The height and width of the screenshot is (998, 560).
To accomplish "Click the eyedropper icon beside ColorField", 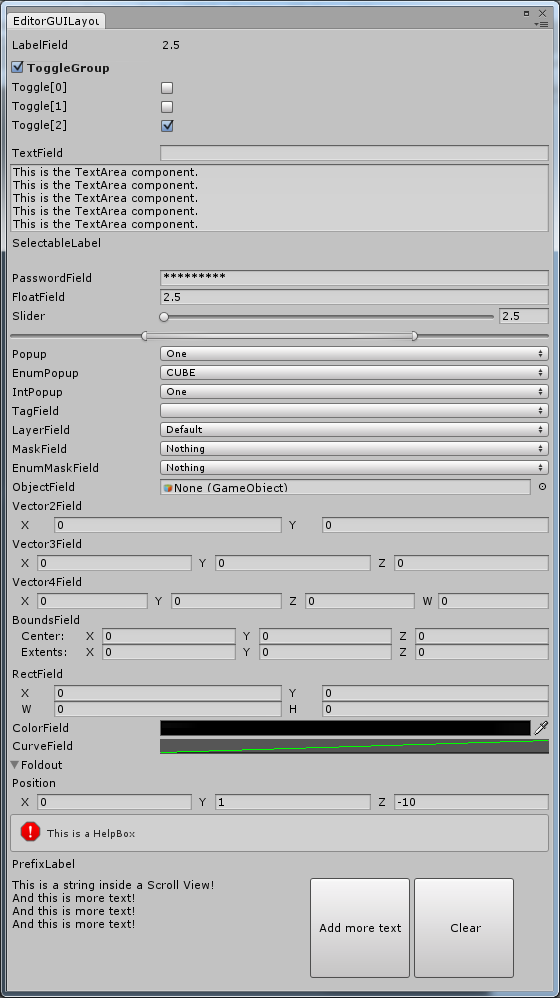I will [541, 728].
